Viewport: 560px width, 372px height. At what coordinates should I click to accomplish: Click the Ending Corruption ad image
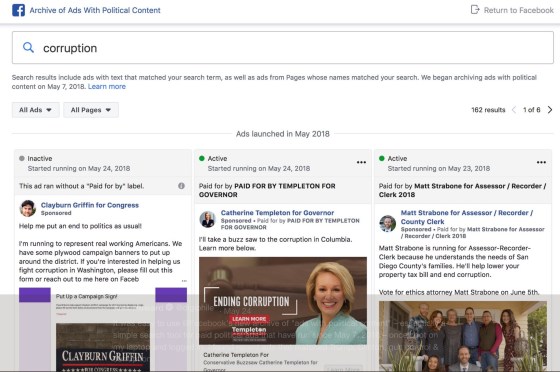(283, 301)
